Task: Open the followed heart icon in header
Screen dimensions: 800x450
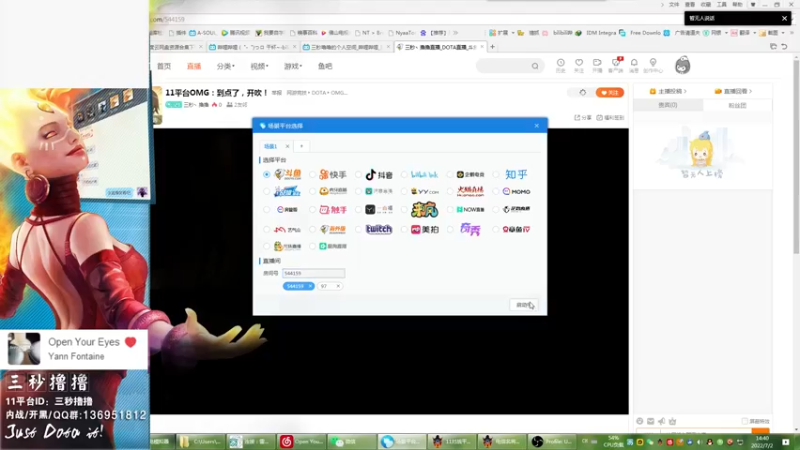Action: point(579,65)
